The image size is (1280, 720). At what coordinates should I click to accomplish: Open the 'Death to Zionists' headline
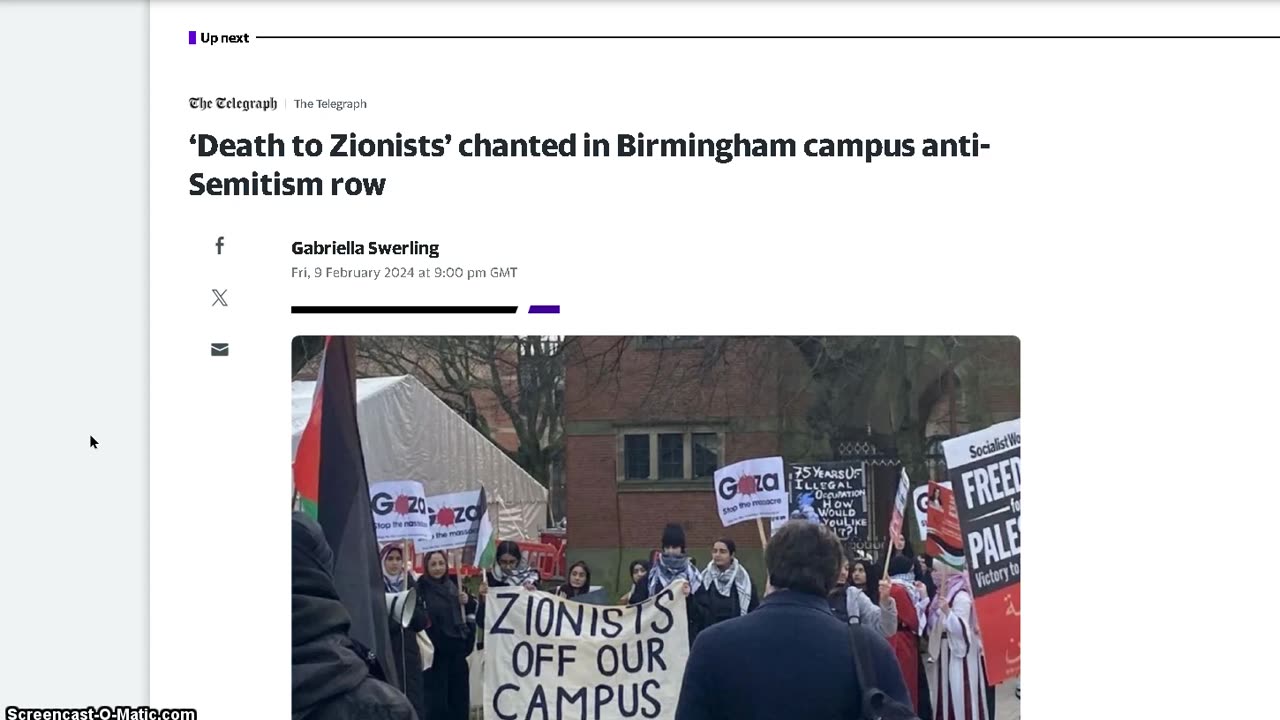(x=589, y=165)
